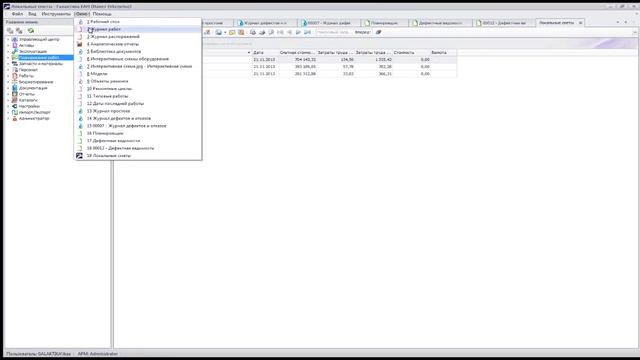Click the search text field in toolbar
This screenshot has height=360, width=640.
tap(334, 32)
